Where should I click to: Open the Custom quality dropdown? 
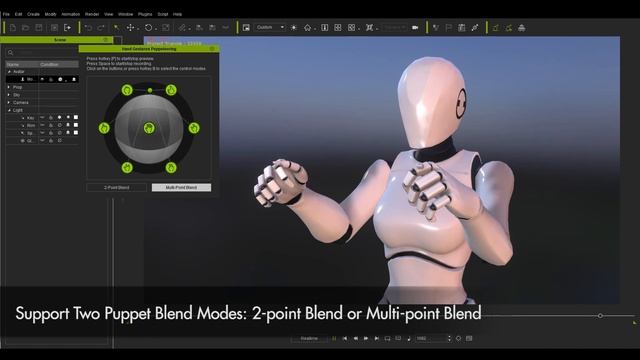[x=269, y=27]
